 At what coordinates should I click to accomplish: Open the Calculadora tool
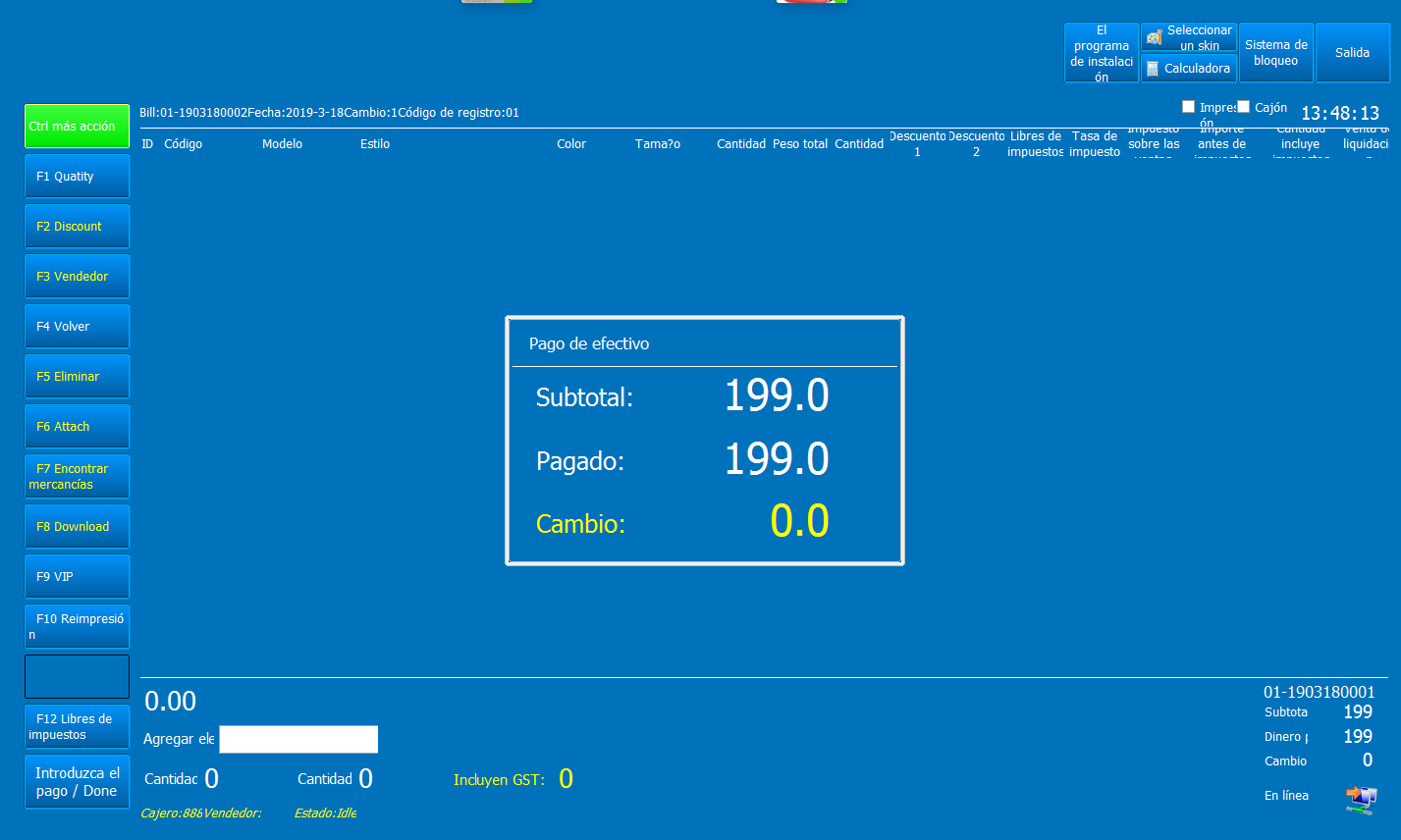[1189, 68]
